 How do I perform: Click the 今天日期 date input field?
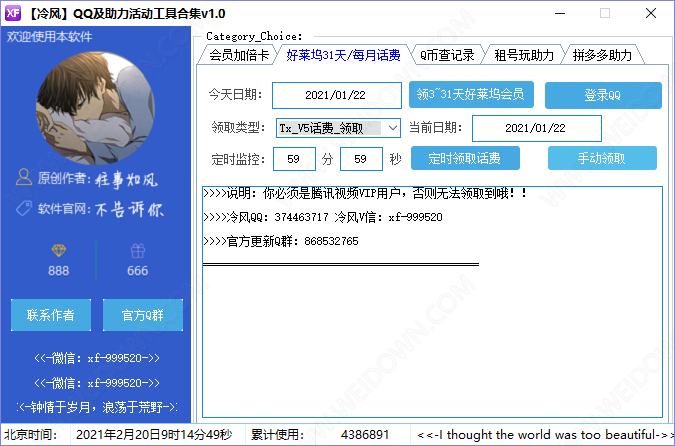pyautogui.click(x=336, y=95)
